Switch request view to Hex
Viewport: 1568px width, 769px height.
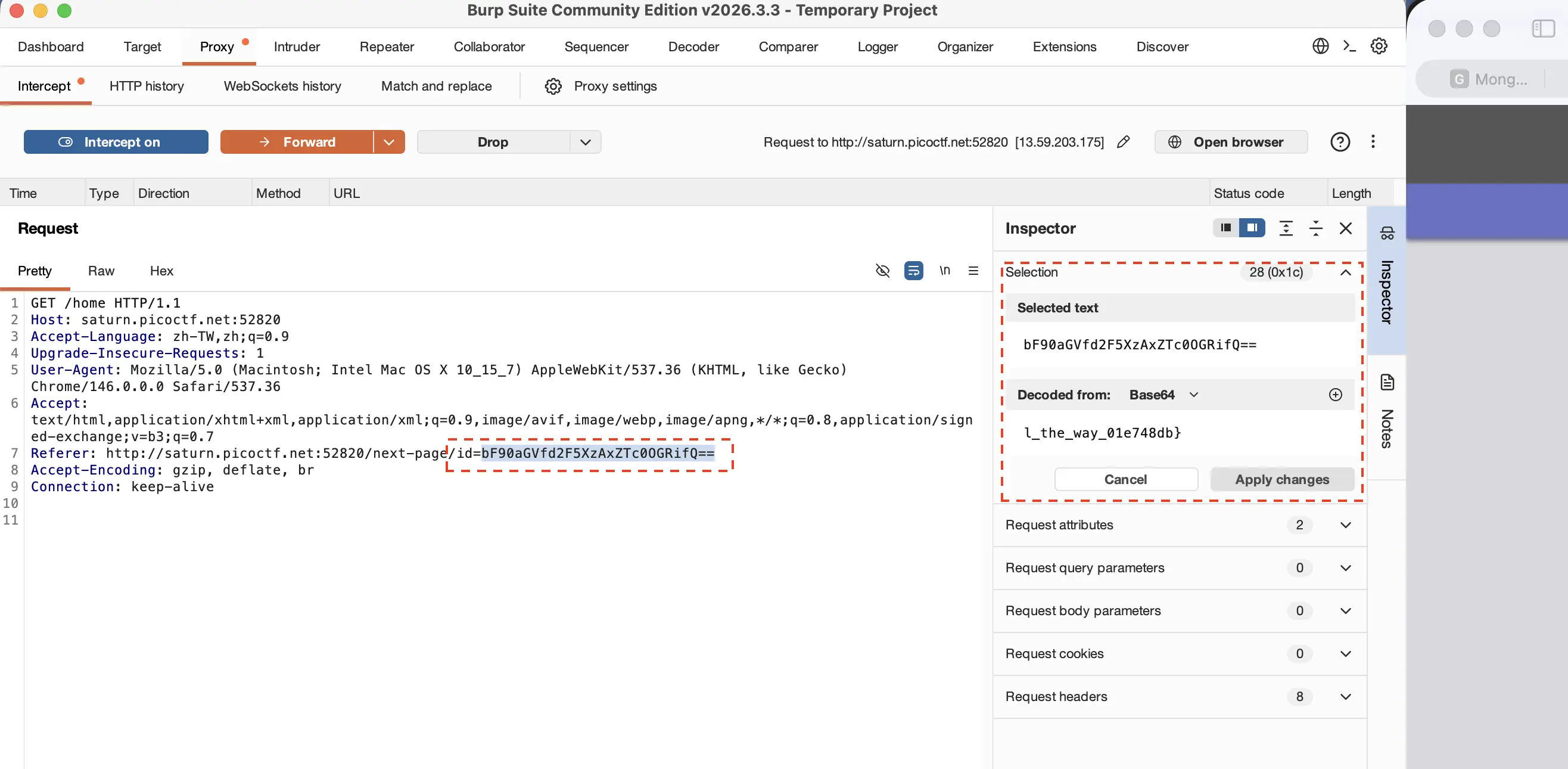(162, 271)
